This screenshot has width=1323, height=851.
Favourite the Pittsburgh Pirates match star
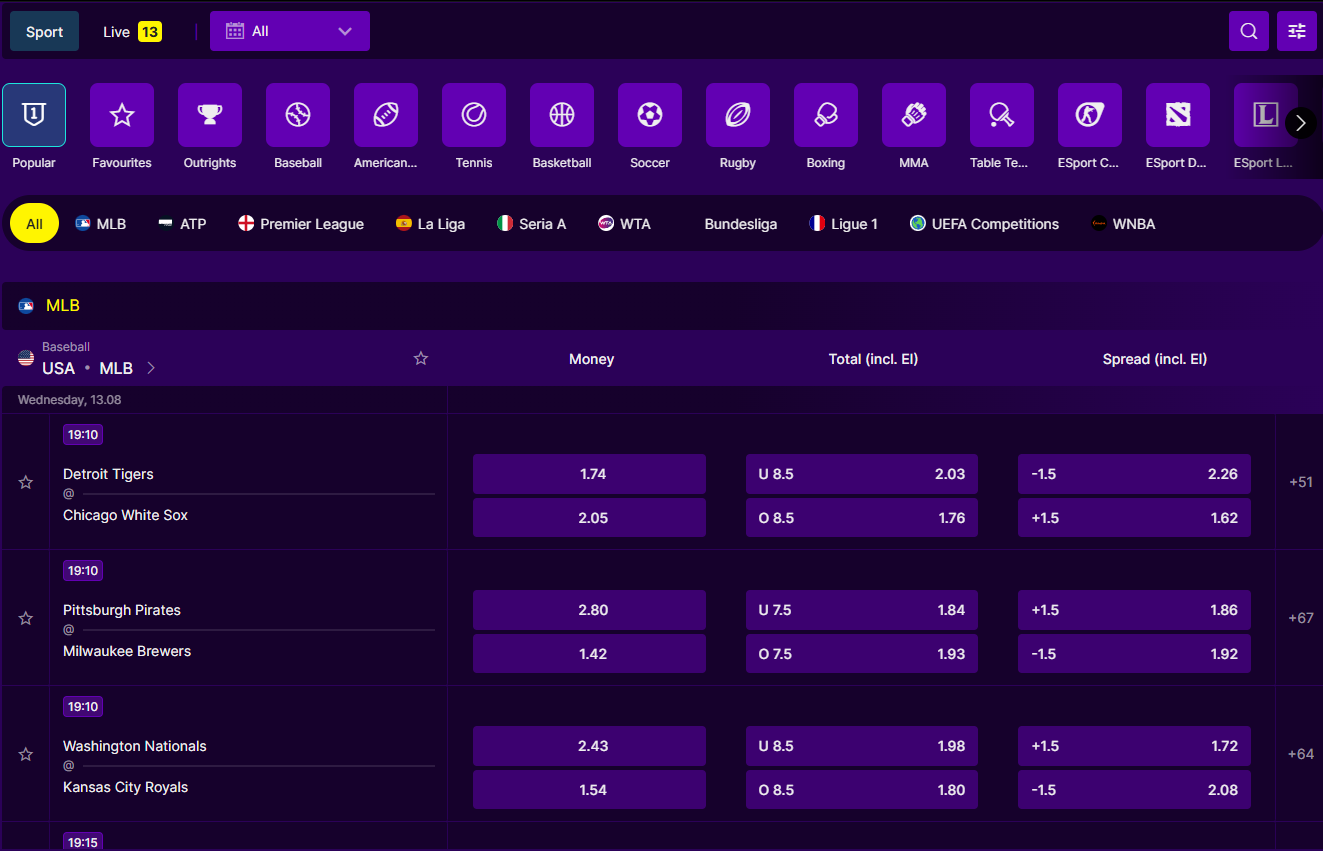point(26,618)
